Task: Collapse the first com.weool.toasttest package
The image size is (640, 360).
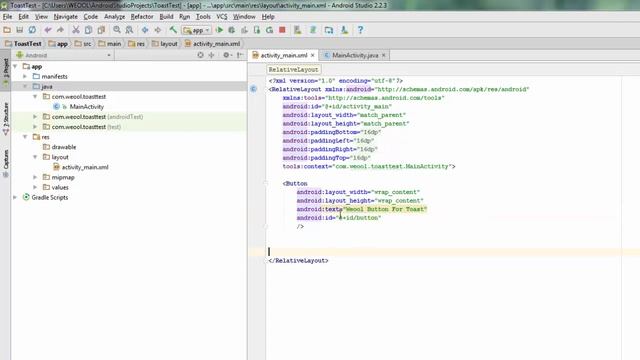Action: (35, 97)
